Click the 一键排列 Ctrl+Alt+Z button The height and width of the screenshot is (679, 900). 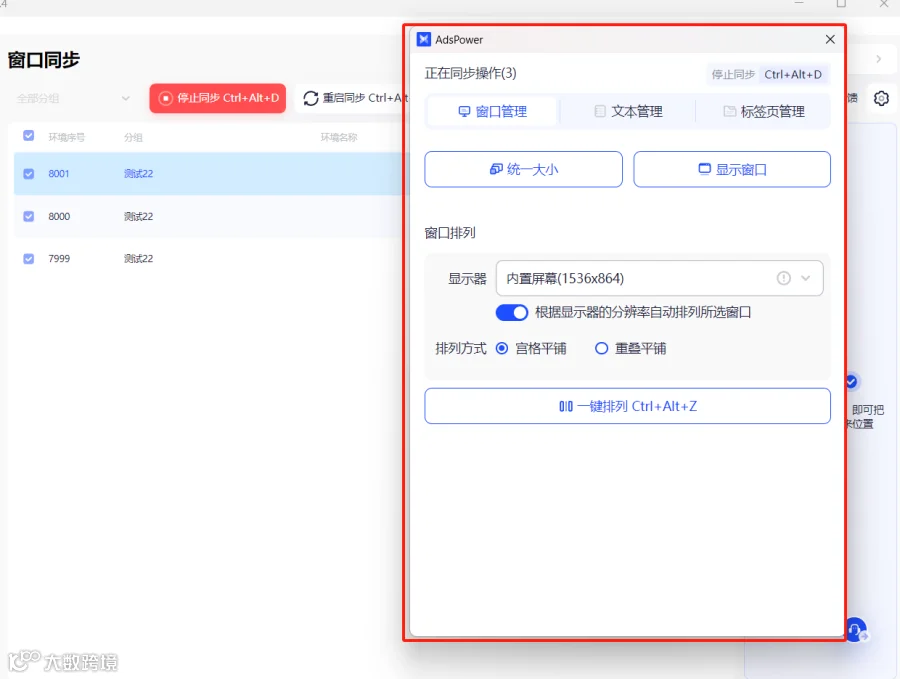[x=627, y=406]
